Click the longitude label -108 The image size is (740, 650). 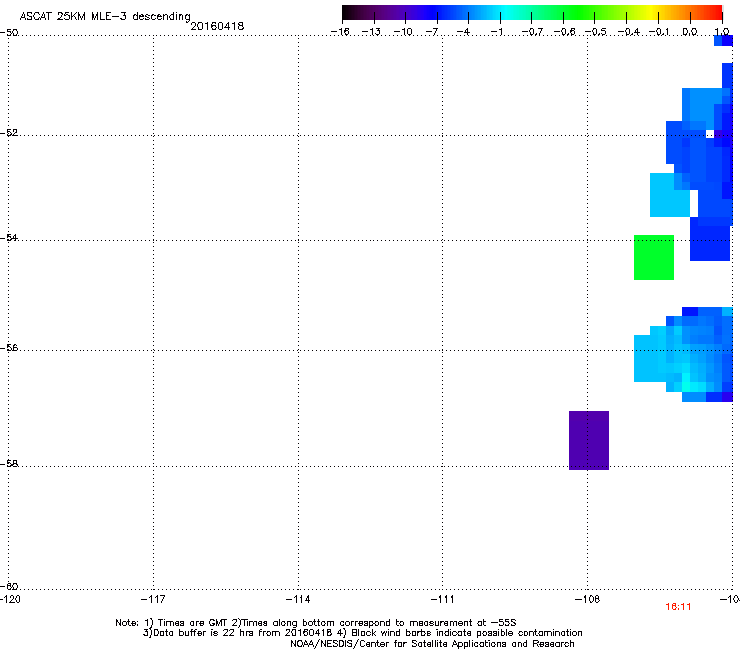[x=588, y=599]
